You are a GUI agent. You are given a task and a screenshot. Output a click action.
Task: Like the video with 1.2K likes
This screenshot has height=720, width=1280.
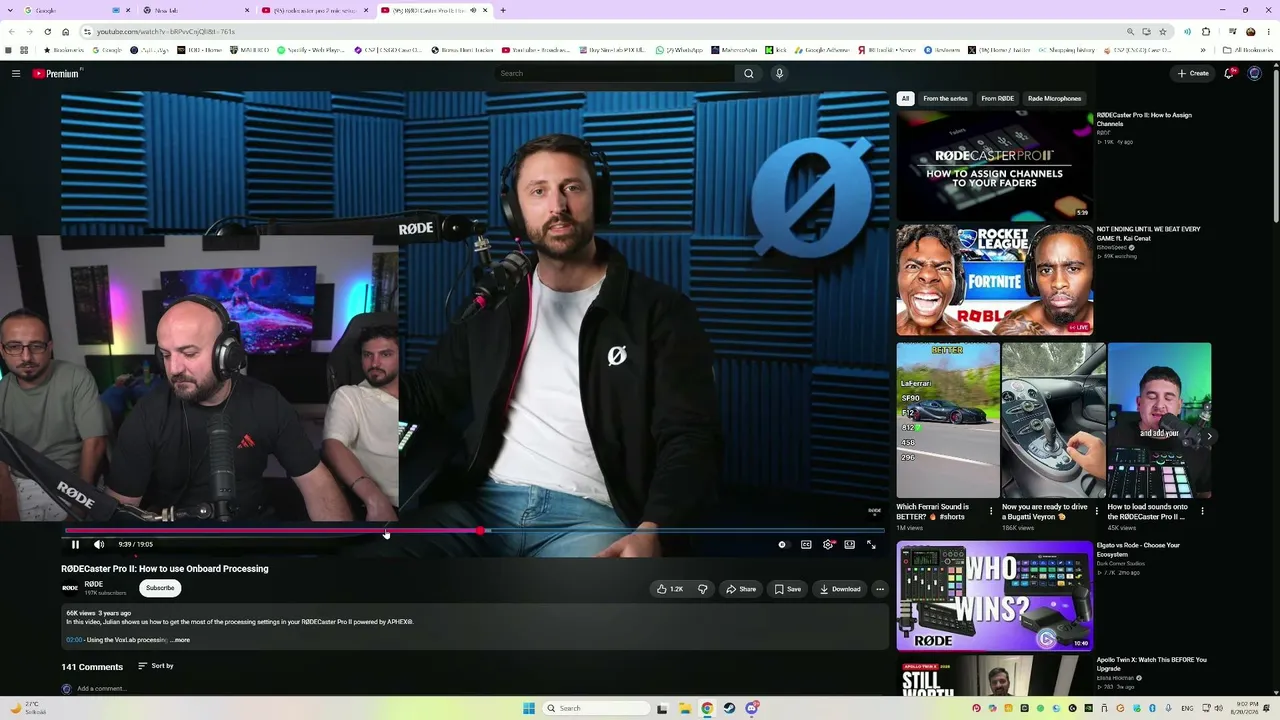tap(670, 589)
